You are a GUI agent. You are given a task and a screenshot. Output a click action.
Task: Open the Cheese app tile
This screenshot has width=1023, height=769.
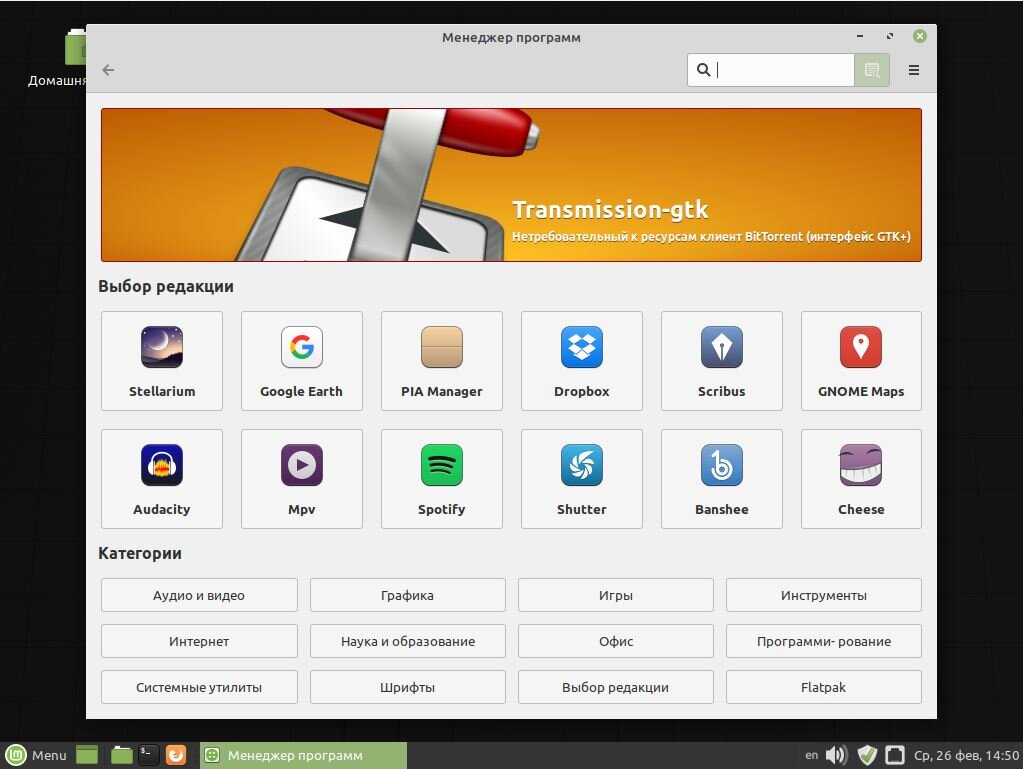tap(861, 479)
